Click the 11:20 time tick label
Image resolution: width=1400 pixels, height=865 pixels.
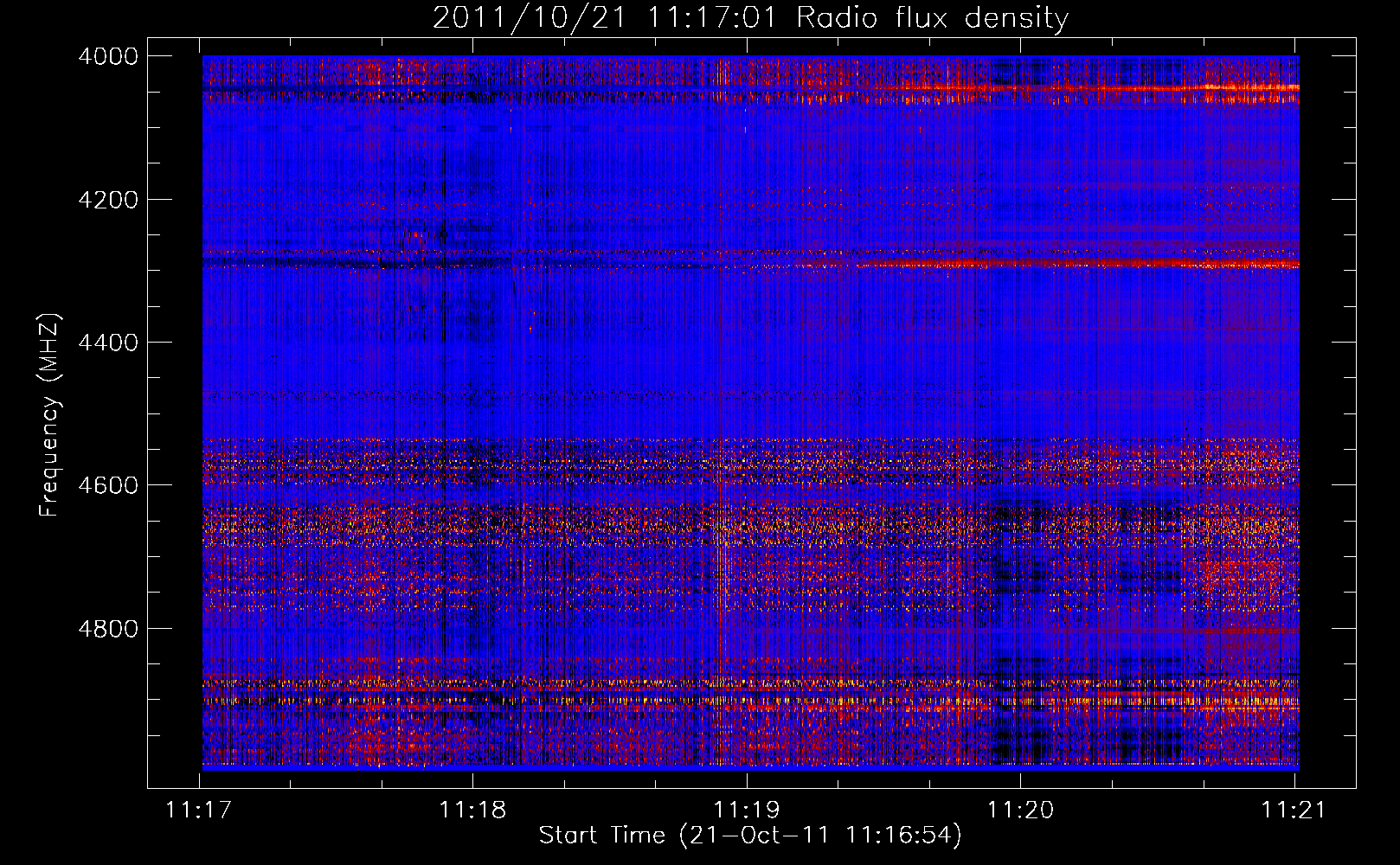pos(1021,810)
